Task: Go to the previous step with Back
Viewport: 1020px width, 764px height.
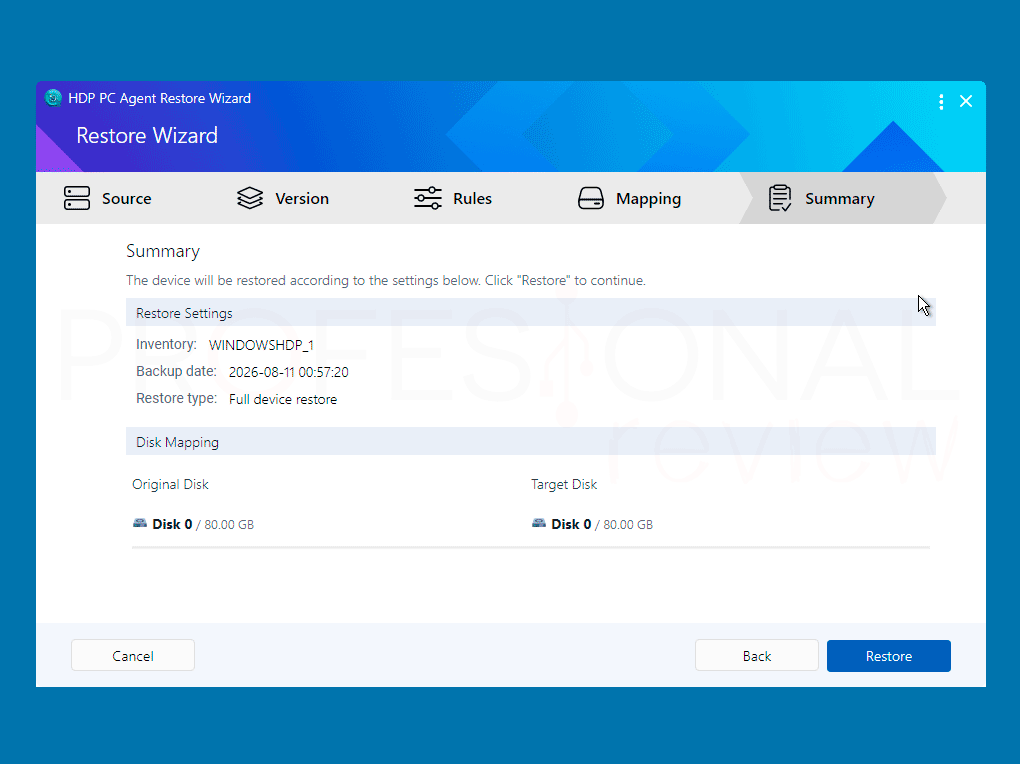Action: point(757,656)
